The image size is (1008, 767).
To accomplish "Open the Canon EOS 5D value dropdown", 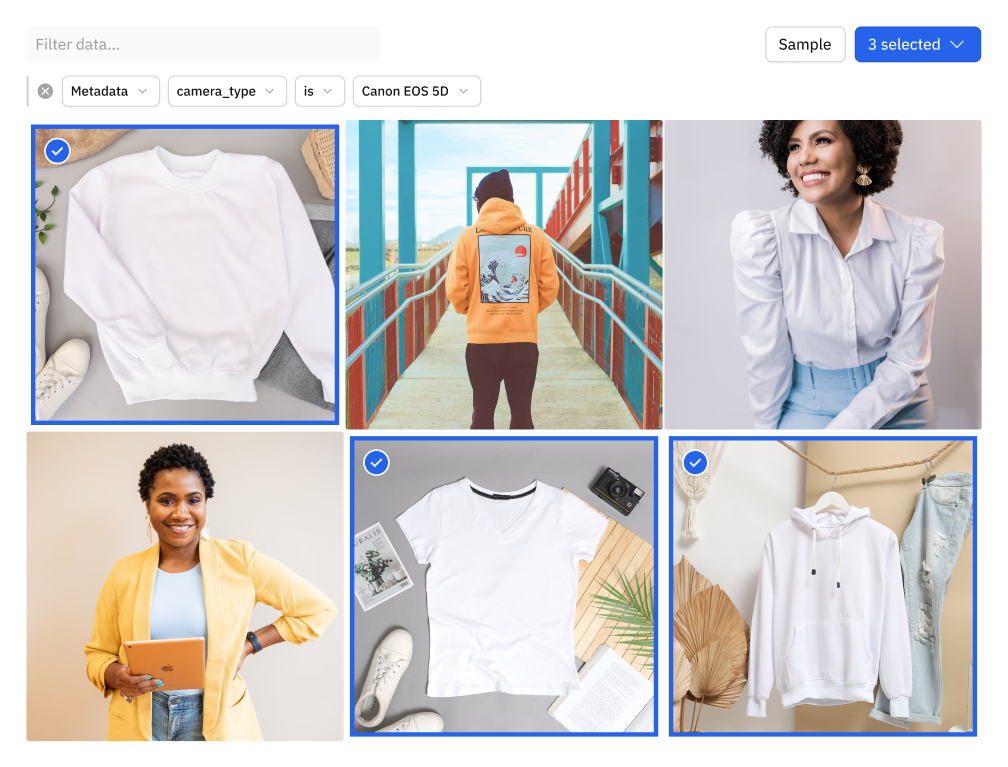I will point(417,91).
